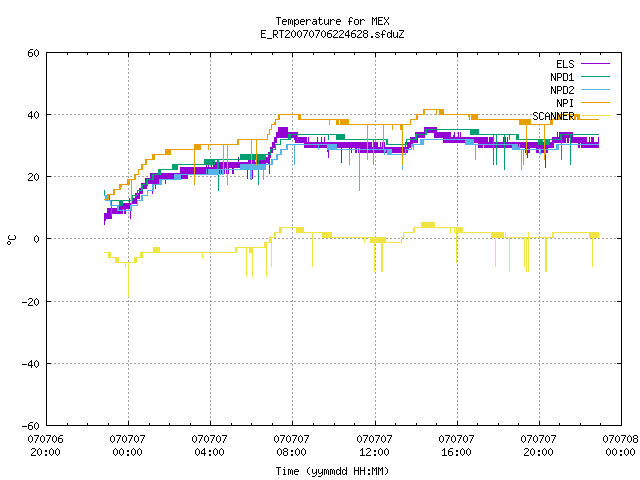Click the NPI legend label
The height and width of the screenshot is (480, 640).
coord(565,103)
